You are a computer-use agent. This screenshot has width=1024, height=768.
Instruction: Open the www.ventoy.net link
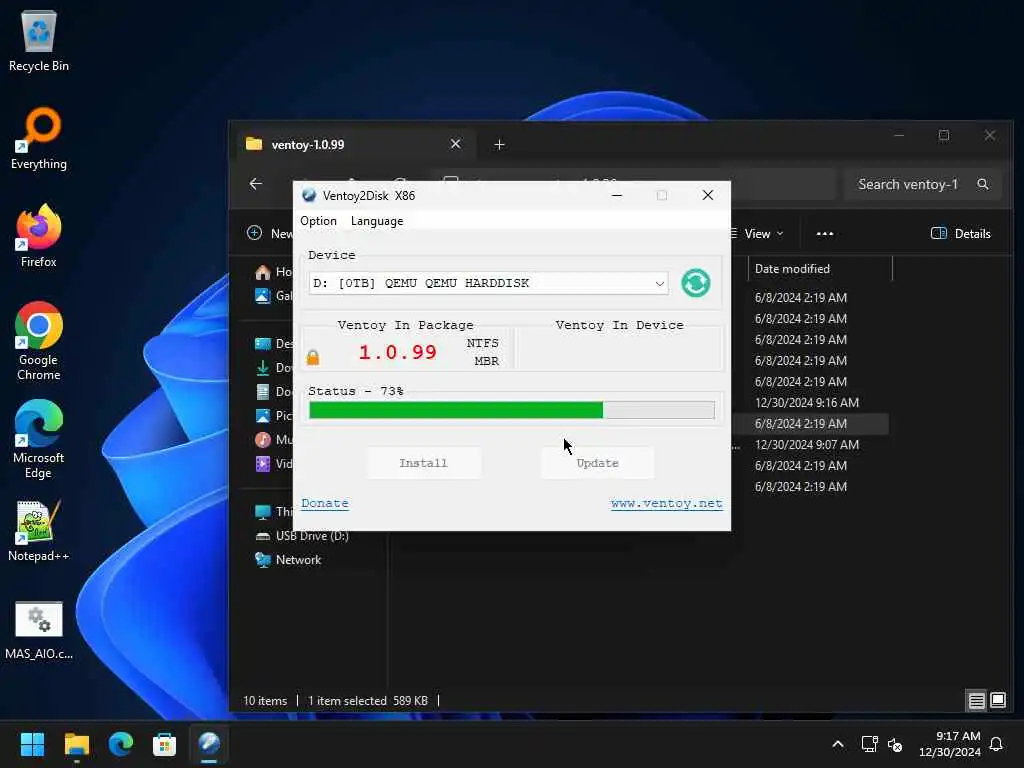(666, 504)
